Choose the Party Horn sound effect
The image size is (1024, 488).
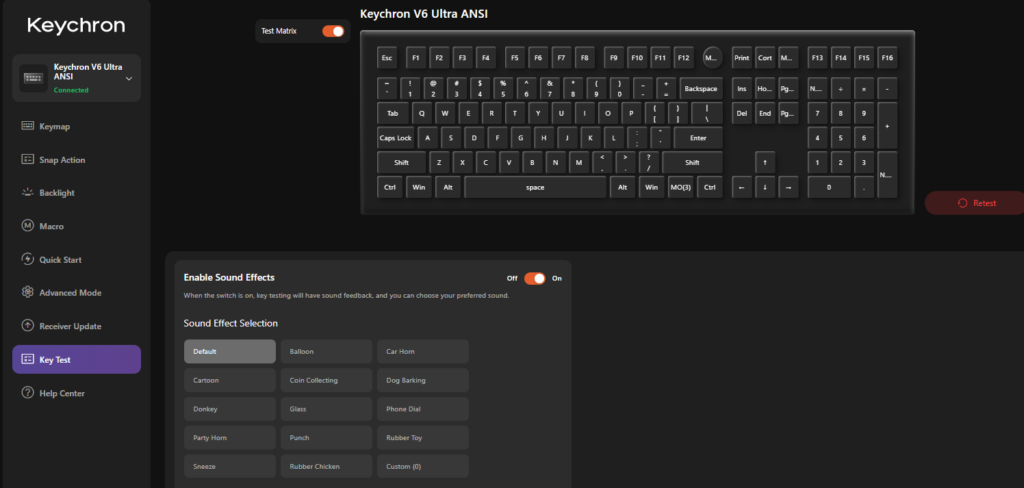tap(230, 438)
